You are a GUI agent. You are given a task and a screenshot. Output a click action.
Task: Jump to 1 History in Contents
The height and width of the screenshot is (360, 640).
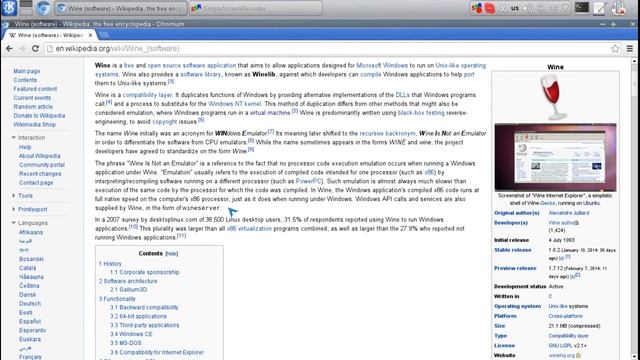tap(110, 264)
